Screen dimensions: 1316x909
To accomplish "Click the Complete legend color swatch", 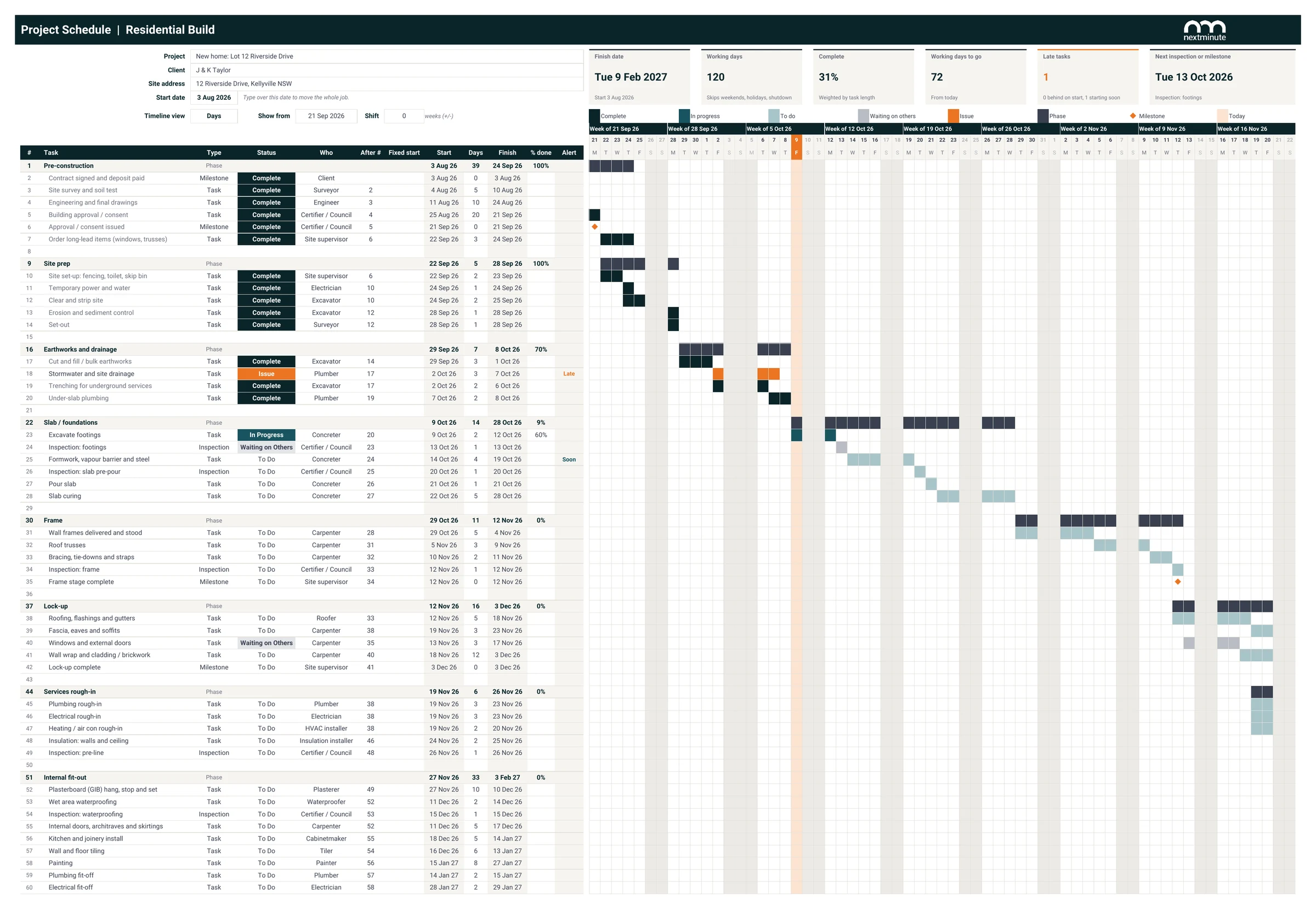I will click(x=594, y=116).
